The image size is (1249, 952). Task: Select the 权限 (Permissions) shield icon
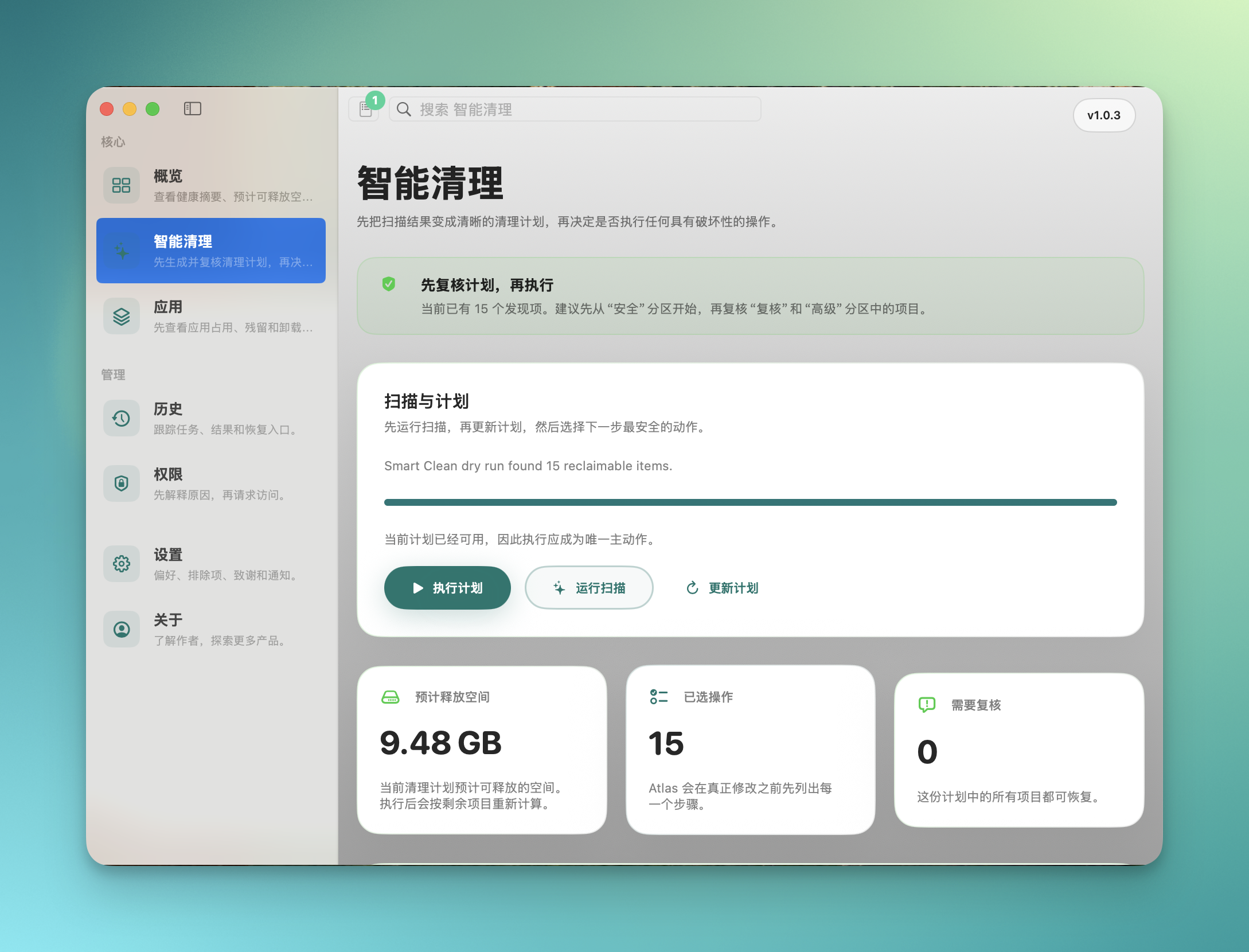pos(121,483)
